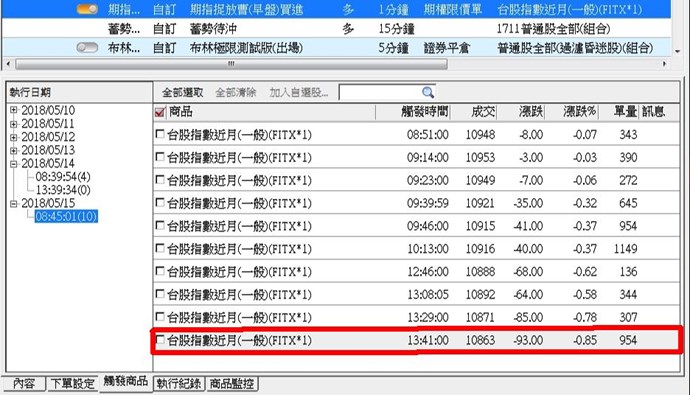This screenshot has width=690, height=395.
Task: Click the trigger time 12:46:00
Action: tap(428, 272)
